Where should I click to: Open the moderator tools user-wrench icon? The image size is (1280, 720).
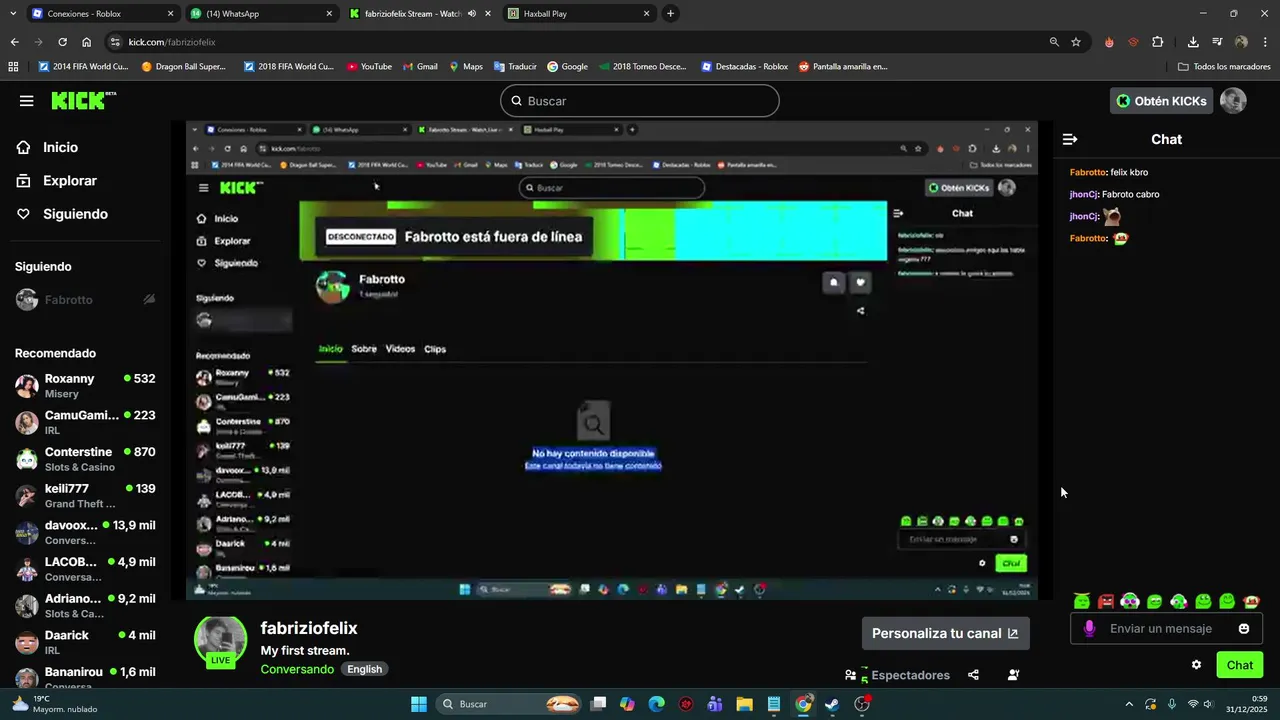click(x=1013, y=675)
